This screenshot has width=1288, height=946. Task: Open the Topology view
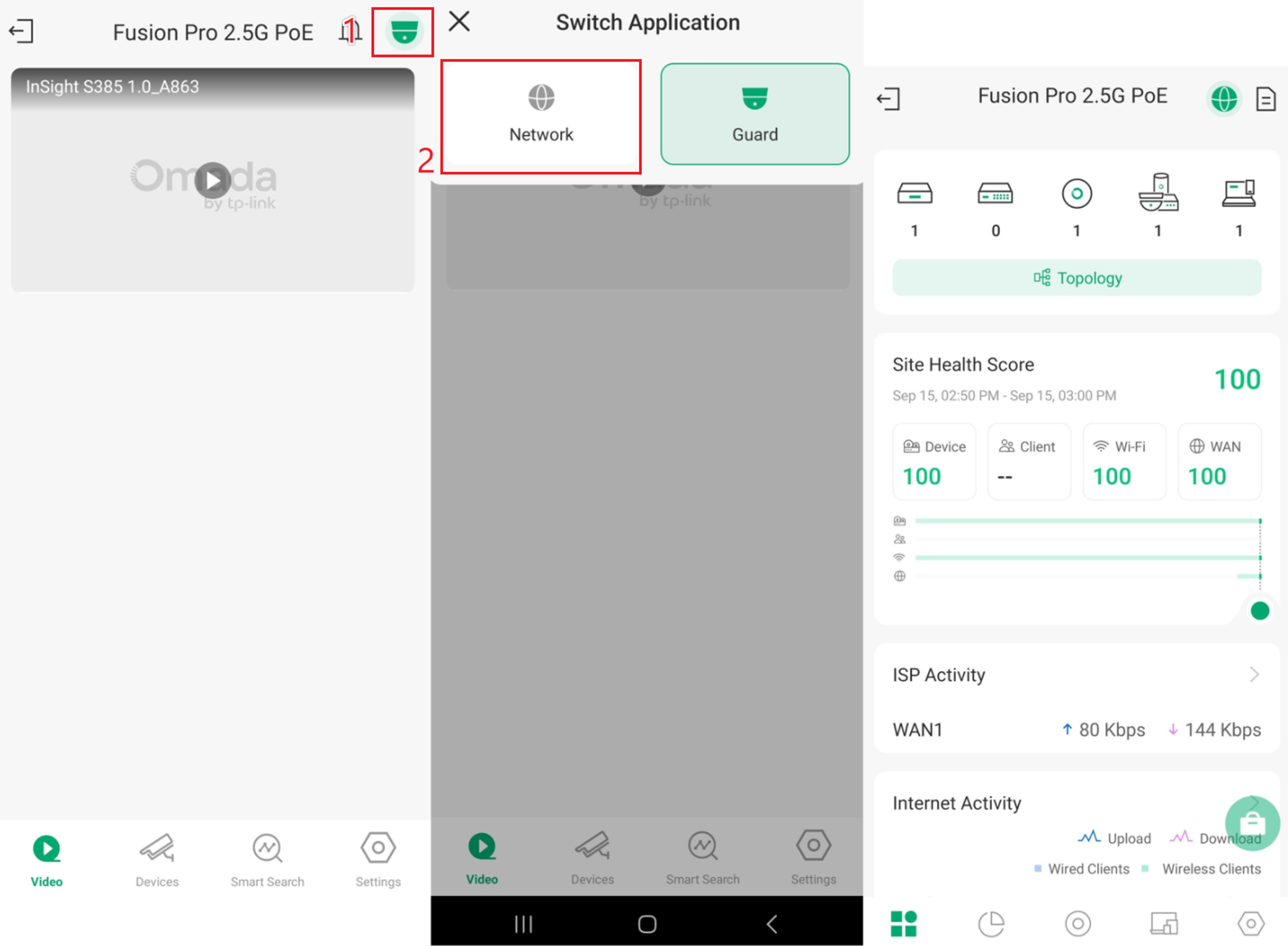coord(1077,278)
